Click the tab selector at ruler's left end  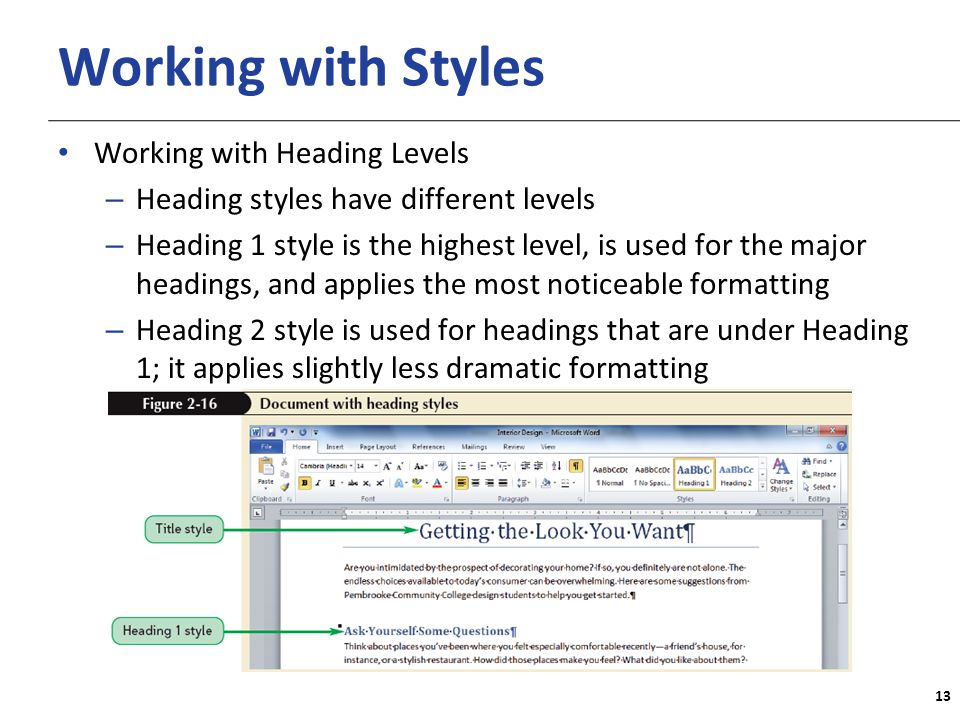click(258, 512)
